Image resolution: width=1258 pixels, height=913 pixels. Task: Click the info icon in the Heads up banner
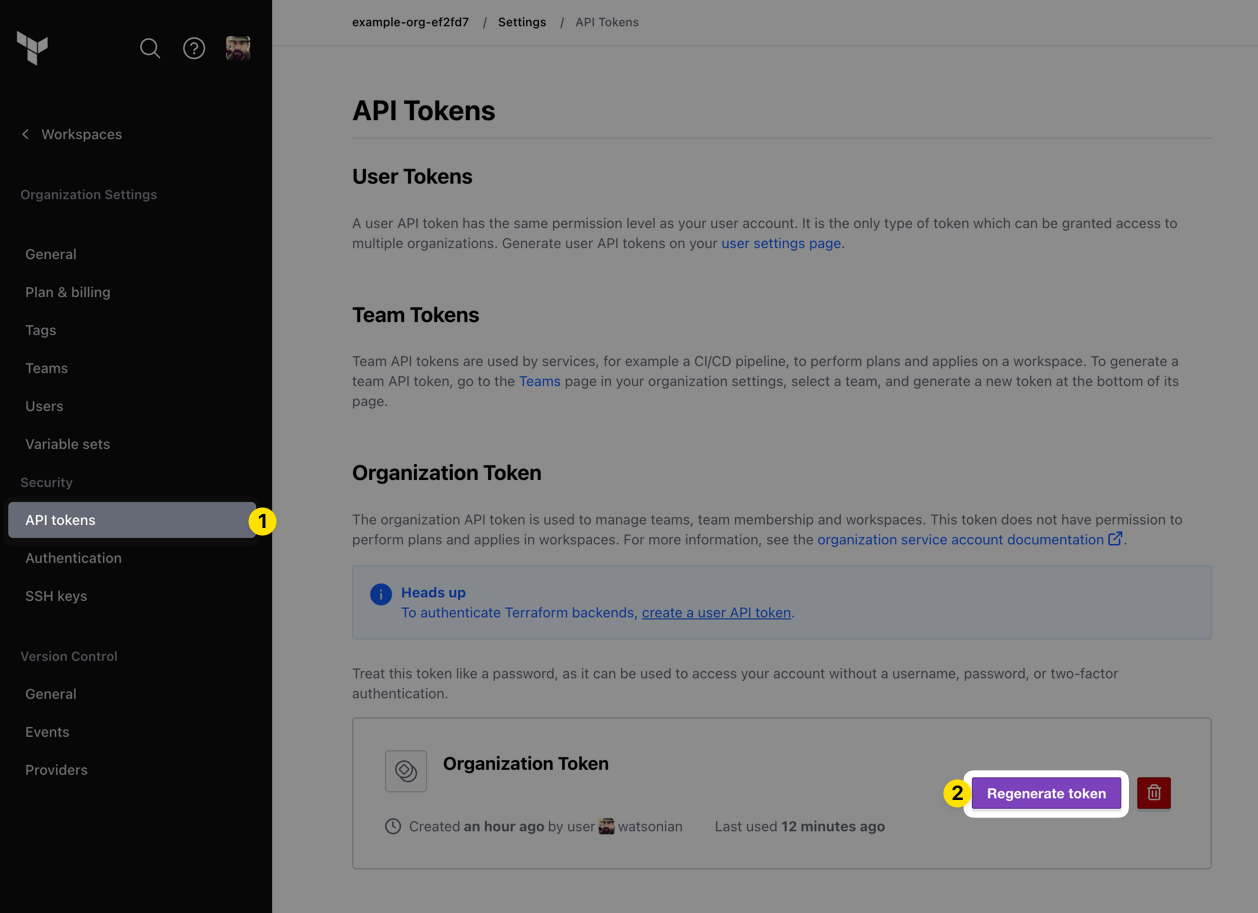click(380, 593)
